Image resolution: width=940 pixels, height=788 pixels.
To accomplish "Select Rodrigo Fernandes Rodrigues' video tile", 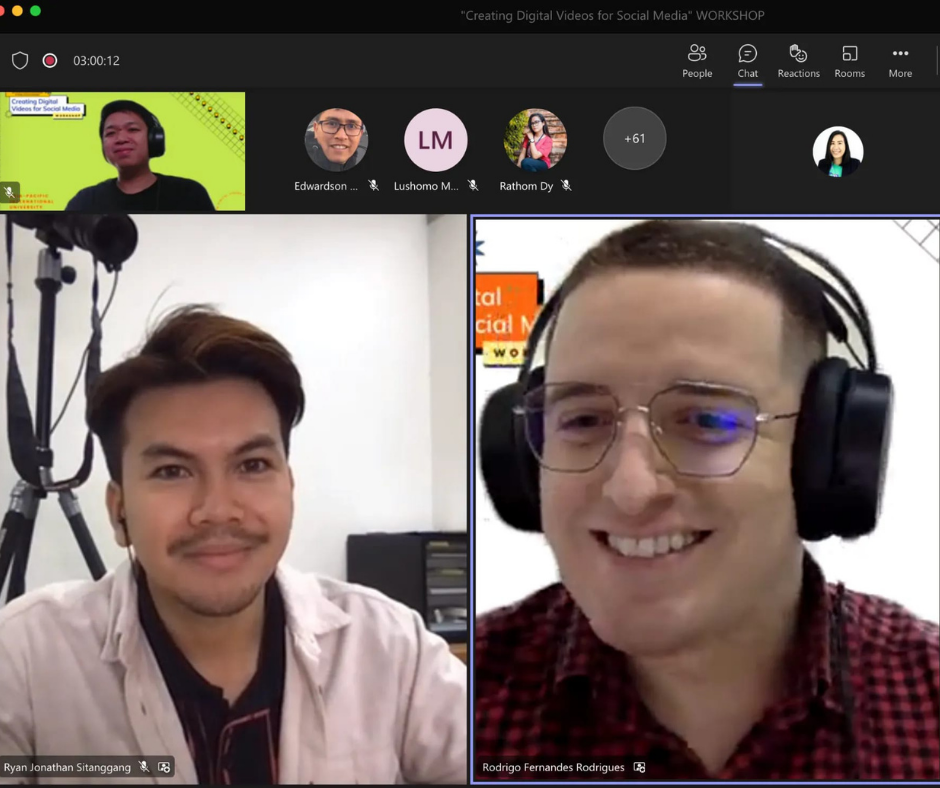I will (706, 500).
